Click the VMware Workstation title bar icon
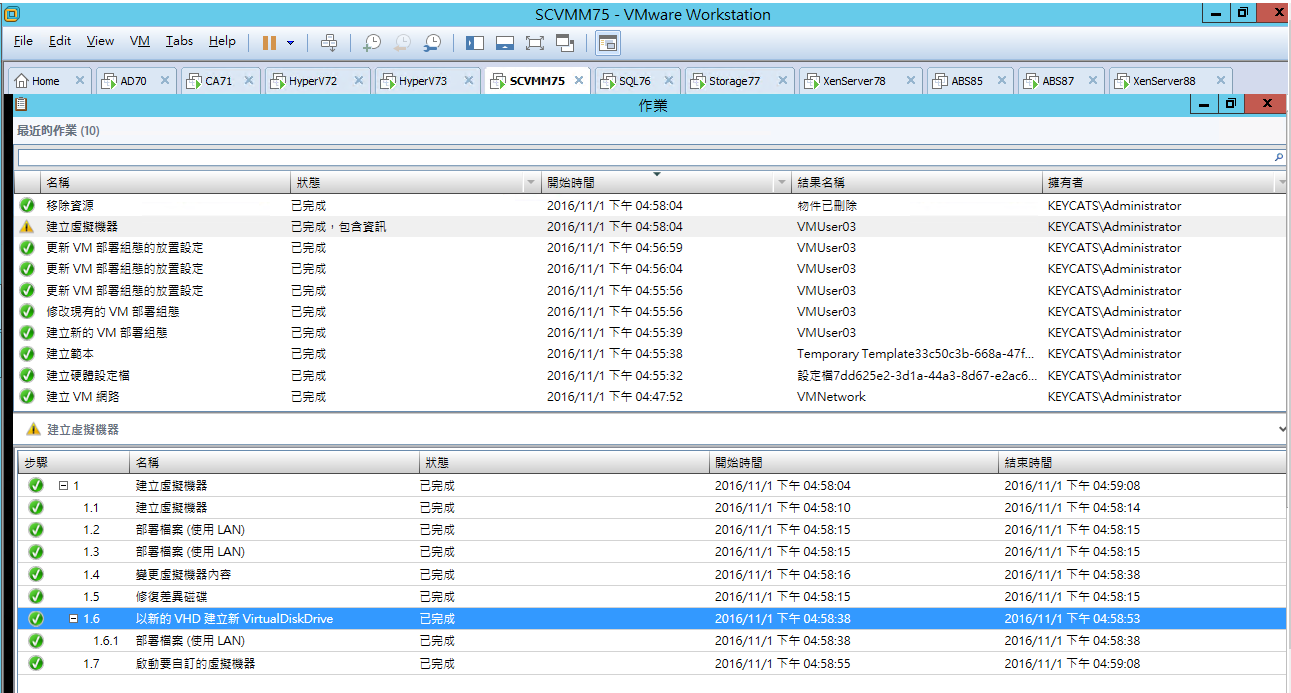This screenshot has width=1291, height=693. [12, 14]
